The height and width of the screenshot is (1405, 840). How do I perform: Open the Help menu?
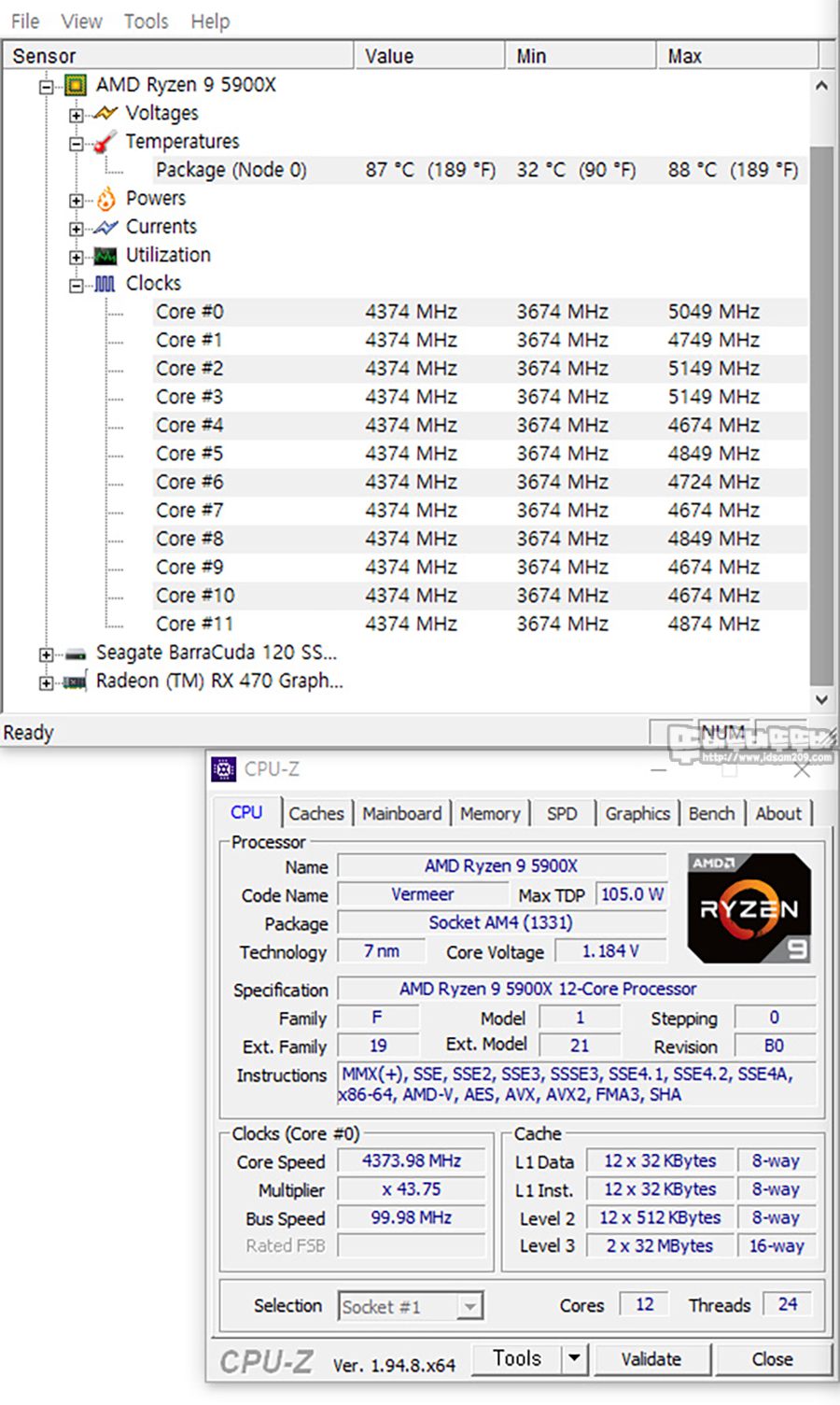tap(211, 21)
